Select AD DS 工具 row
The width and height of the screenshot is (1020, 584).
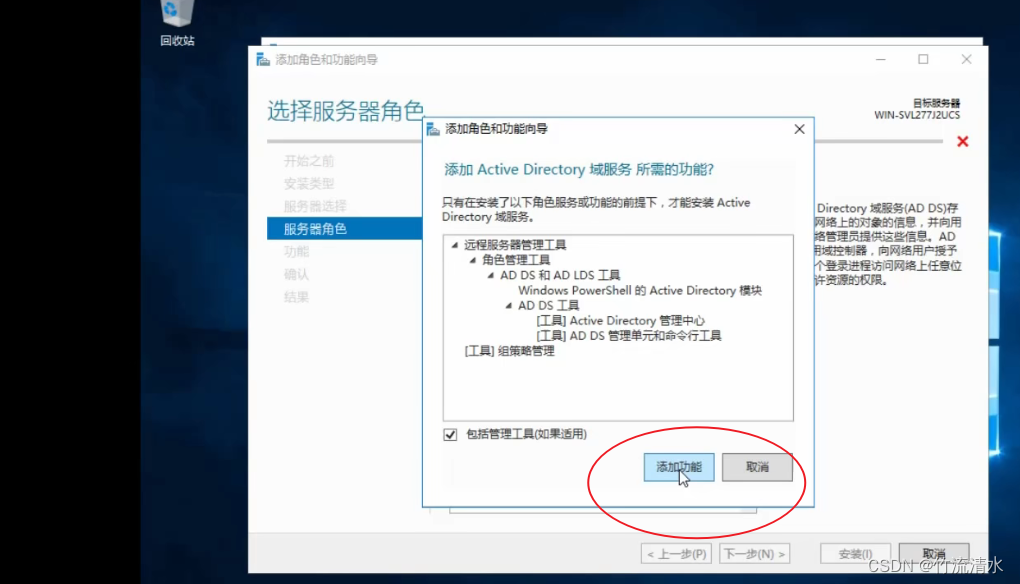click(x=548, y=306)
